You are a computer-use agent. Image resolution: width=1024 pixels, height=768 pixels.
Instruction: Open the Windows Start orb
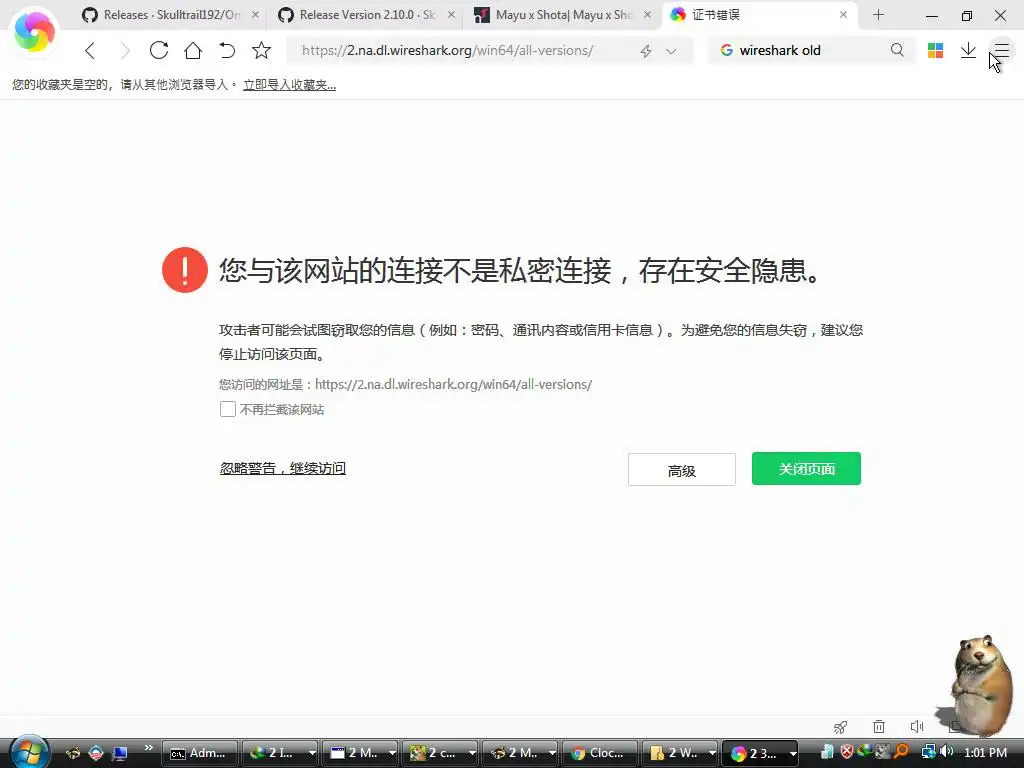[x=29, y=752]
